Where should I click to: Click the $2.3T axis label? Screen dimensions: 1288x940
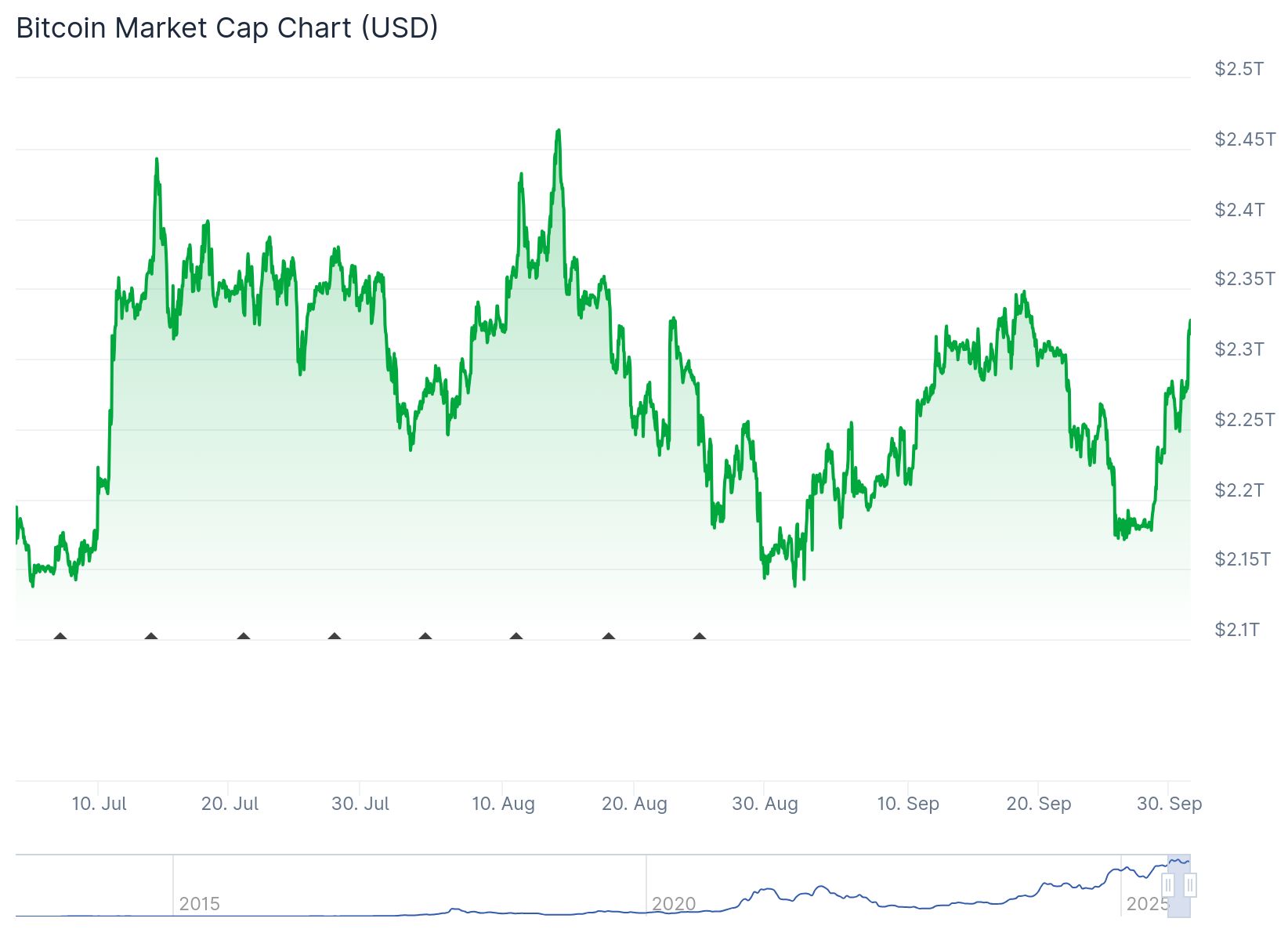(x=1239, y=349)
